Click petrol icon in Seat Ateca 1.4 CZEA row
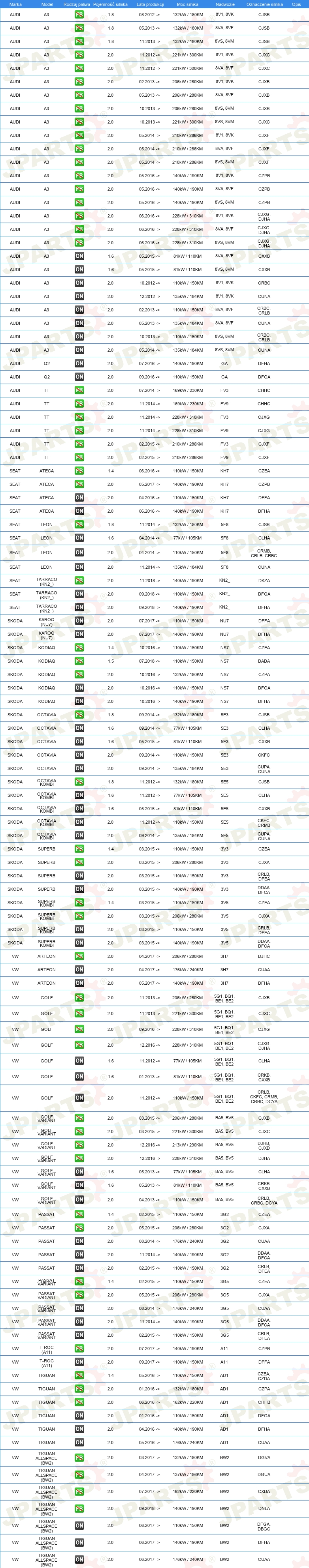 pos(79,470)
